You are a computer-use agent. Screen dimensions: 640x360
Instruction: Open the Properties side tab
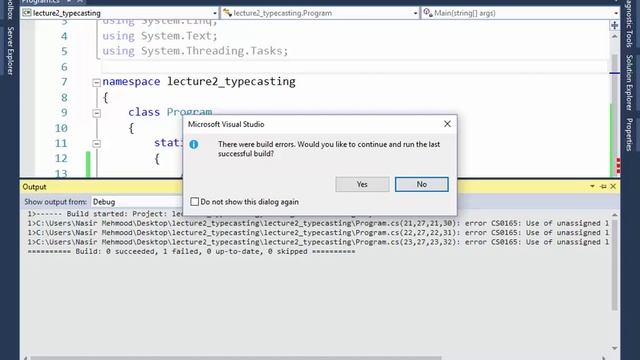pos(629,134)
